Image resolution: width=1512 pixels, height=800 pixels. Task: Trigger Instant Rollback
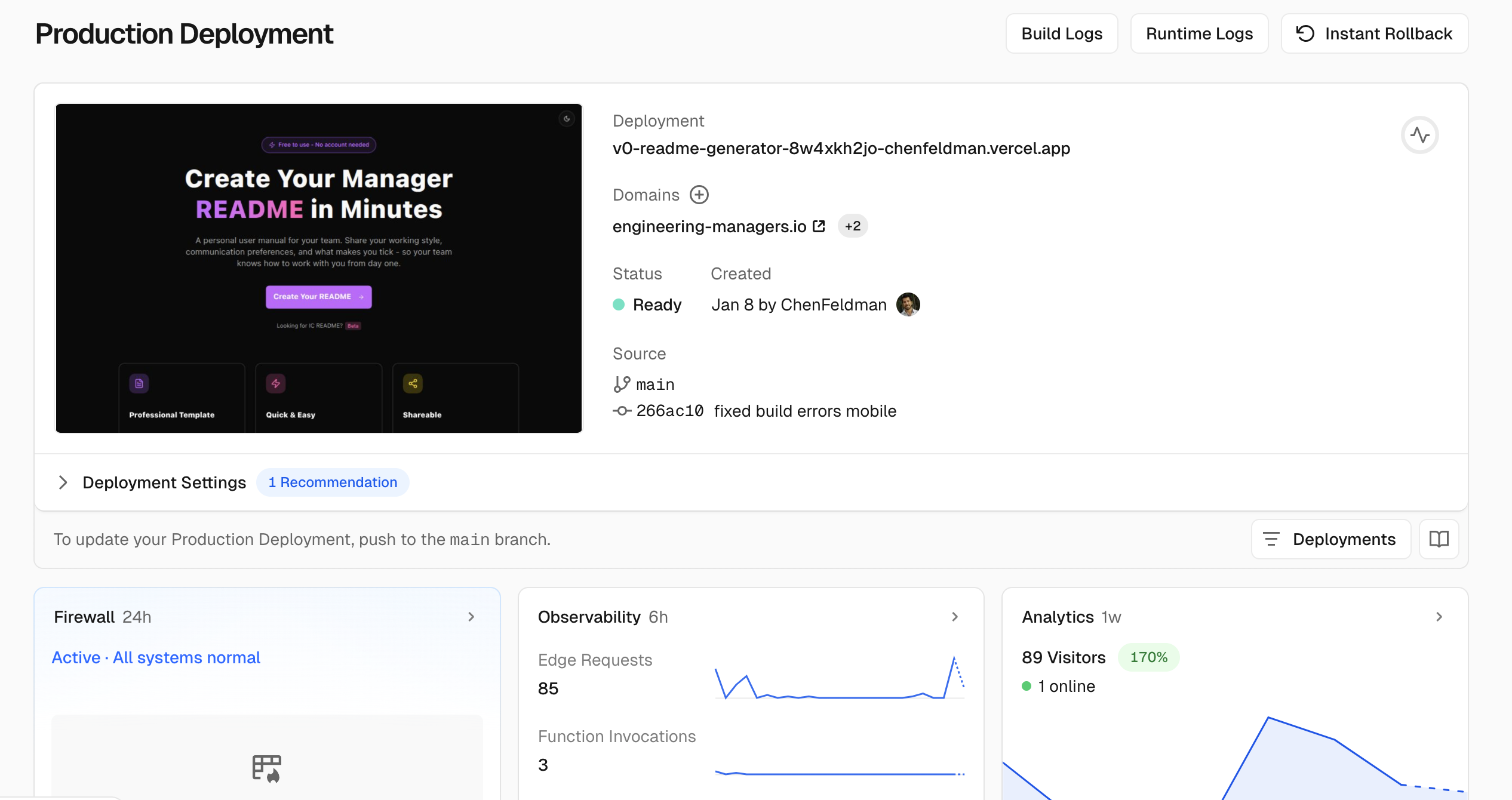1374,33
